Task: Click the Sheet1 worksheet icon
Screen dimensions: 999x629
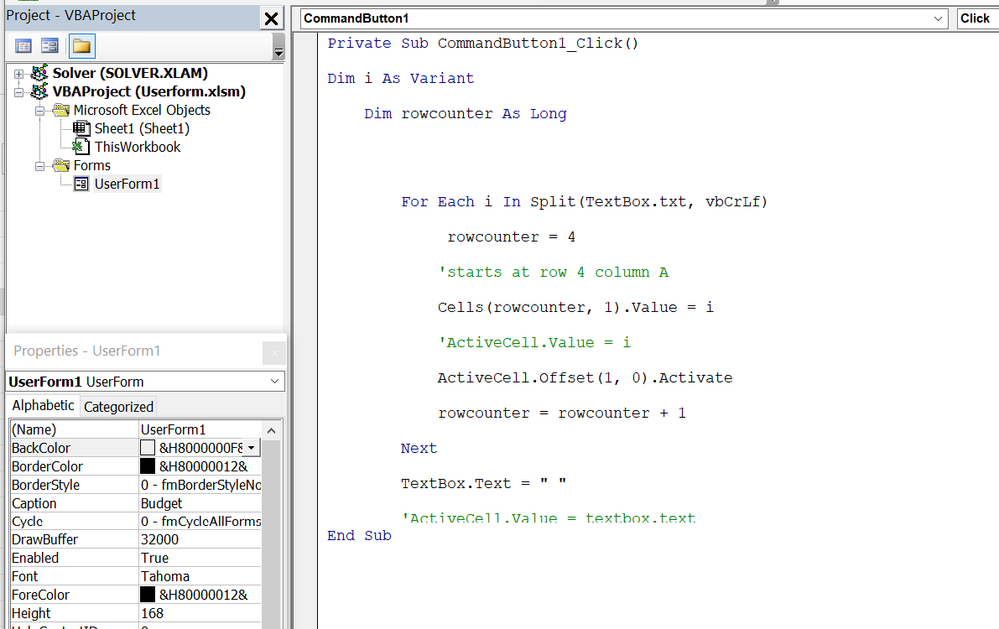Action: tap(81, 128)
